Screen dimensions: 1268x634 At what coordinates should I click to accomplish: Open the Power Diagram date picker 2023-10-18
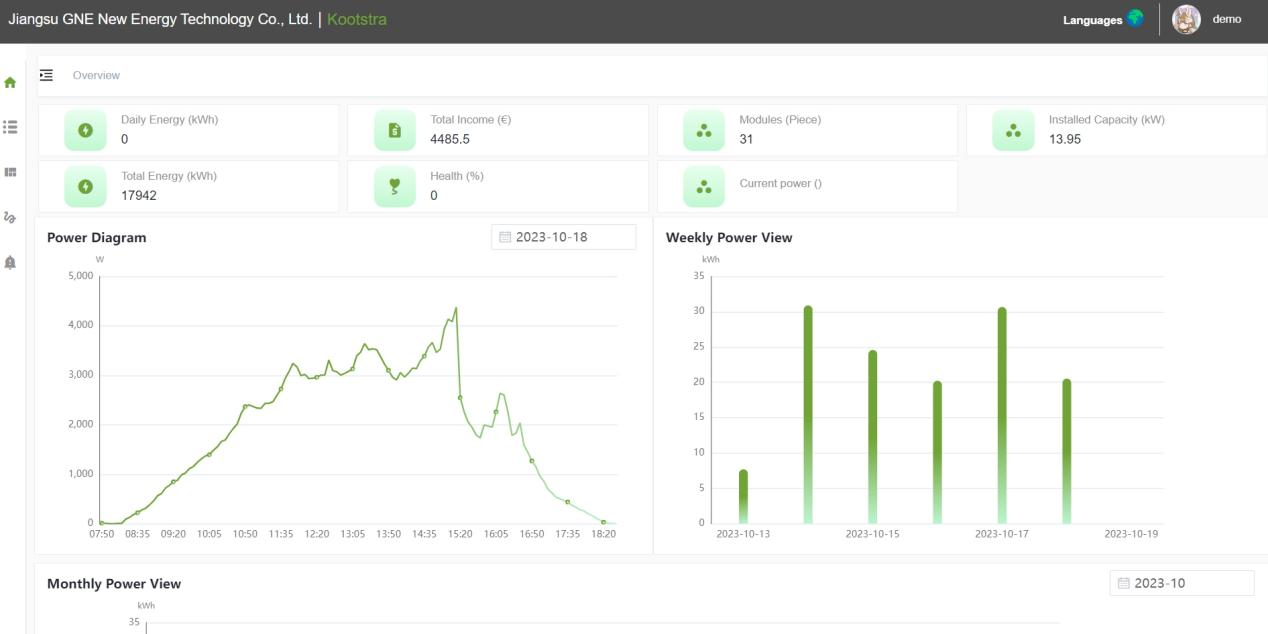[564, 237]
